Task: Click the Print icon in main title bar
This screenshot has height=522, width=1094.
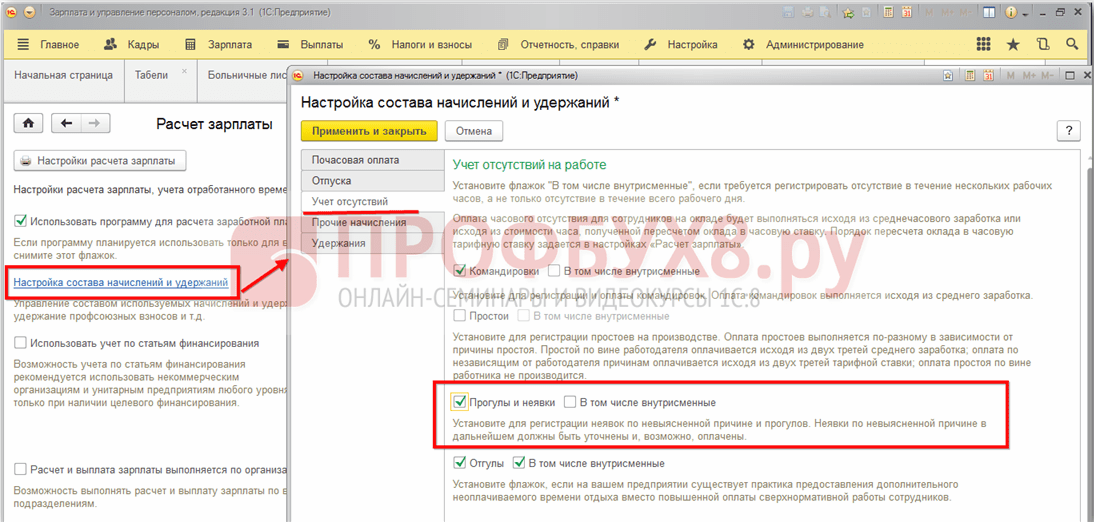Action: tap(807, 12)
